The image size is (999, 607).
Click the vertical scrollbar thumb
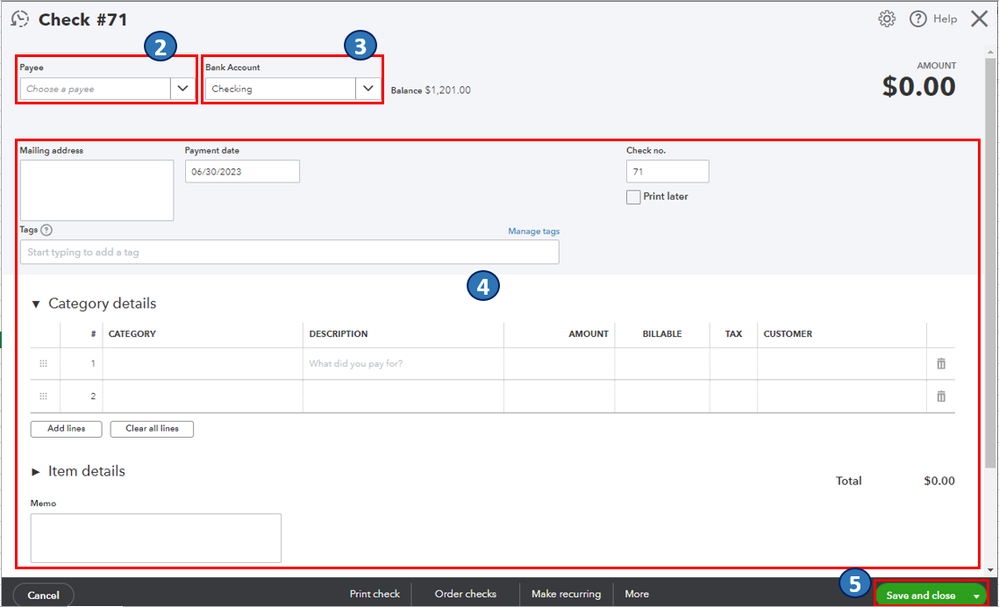[990, 262]
